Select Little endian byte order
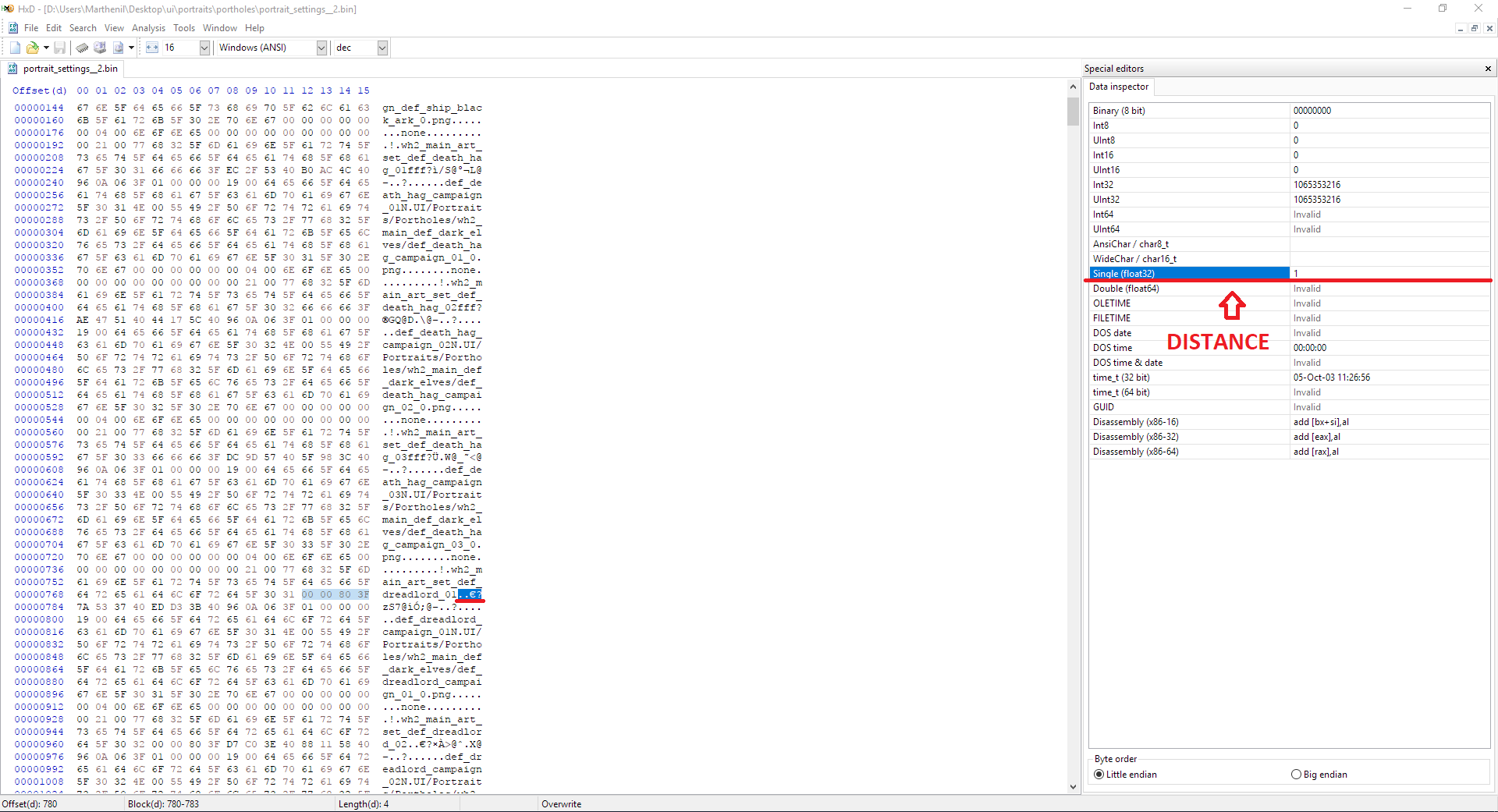 pos(1125,775)
